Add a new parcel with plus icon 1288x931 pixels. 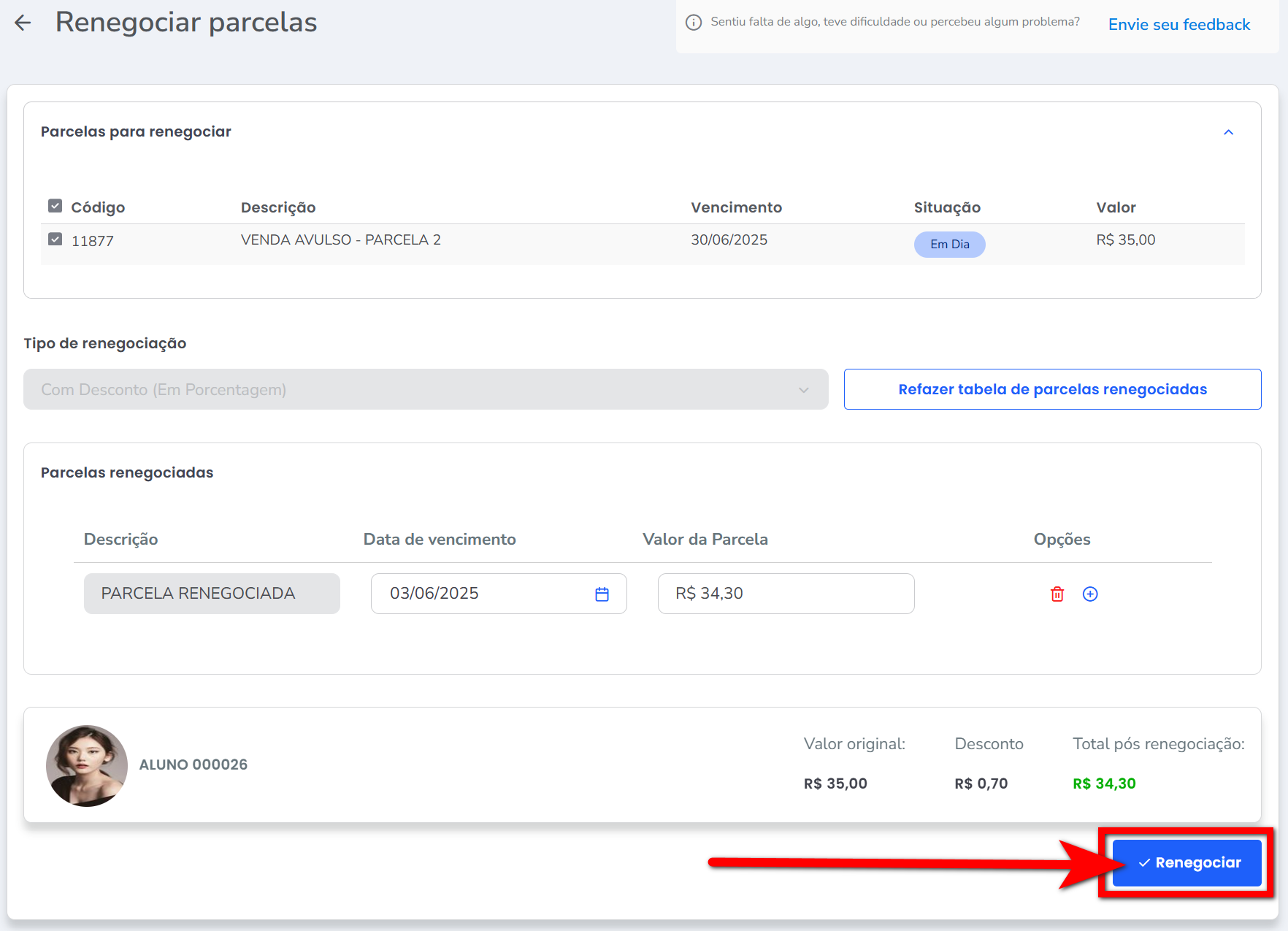(1089, 594)
